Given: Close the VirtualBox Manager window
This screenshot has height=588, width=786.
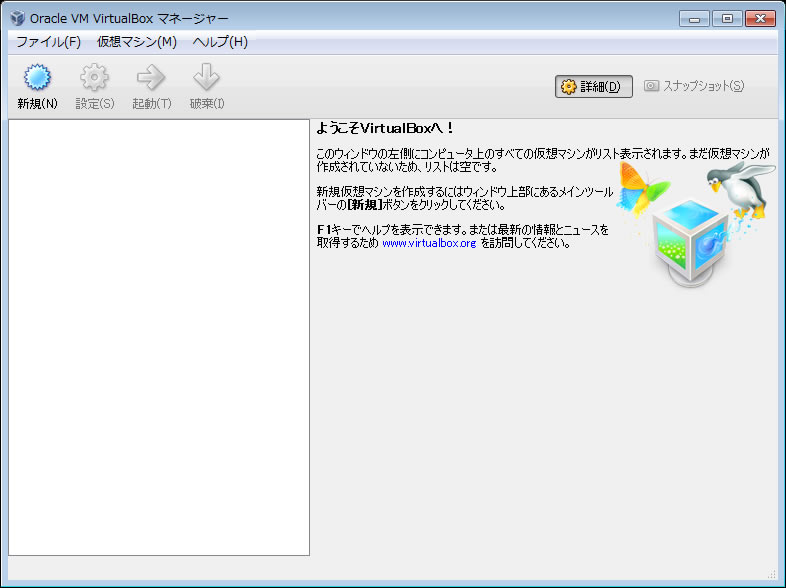Looking at the screenshot, I should [x=760, y=19].
